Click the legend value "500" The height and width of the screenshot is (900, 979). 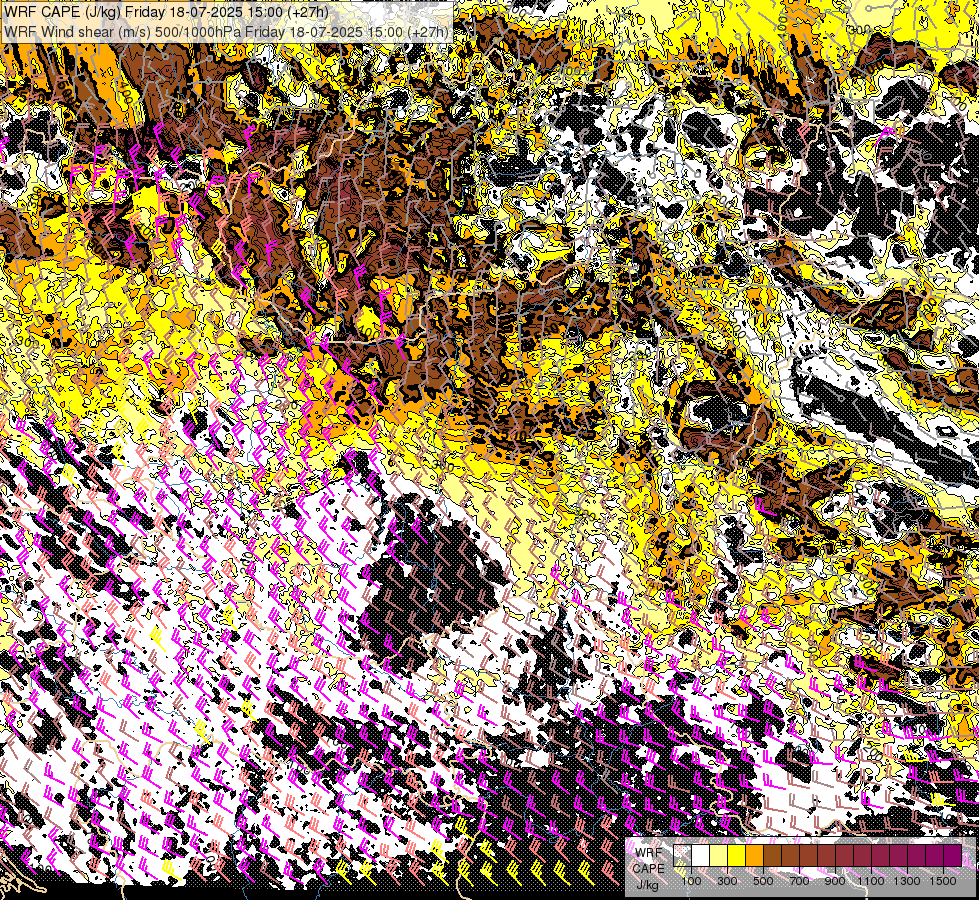click(763, 881)
